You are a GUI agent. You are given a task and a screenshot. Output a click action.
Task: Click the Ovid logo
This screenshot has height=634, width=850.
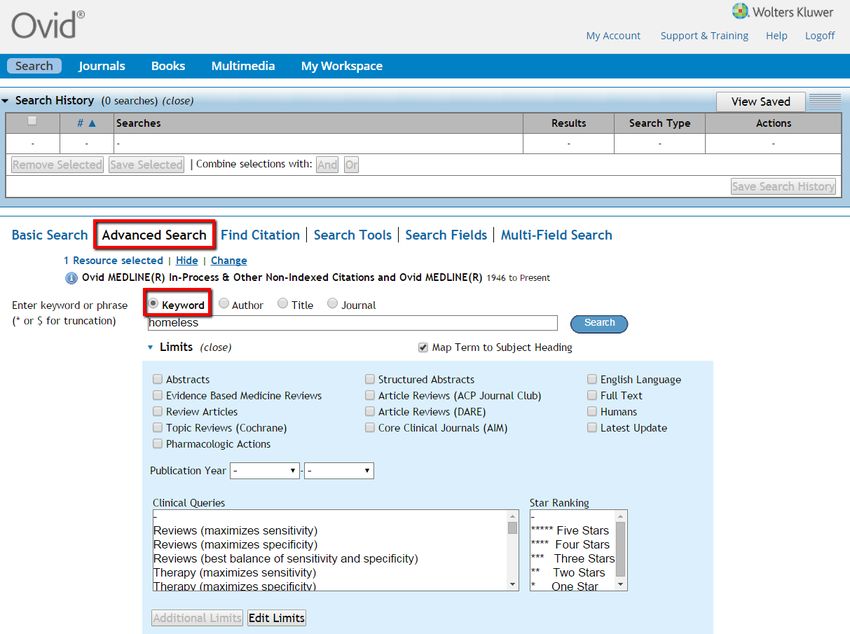[x=48, y=25]
